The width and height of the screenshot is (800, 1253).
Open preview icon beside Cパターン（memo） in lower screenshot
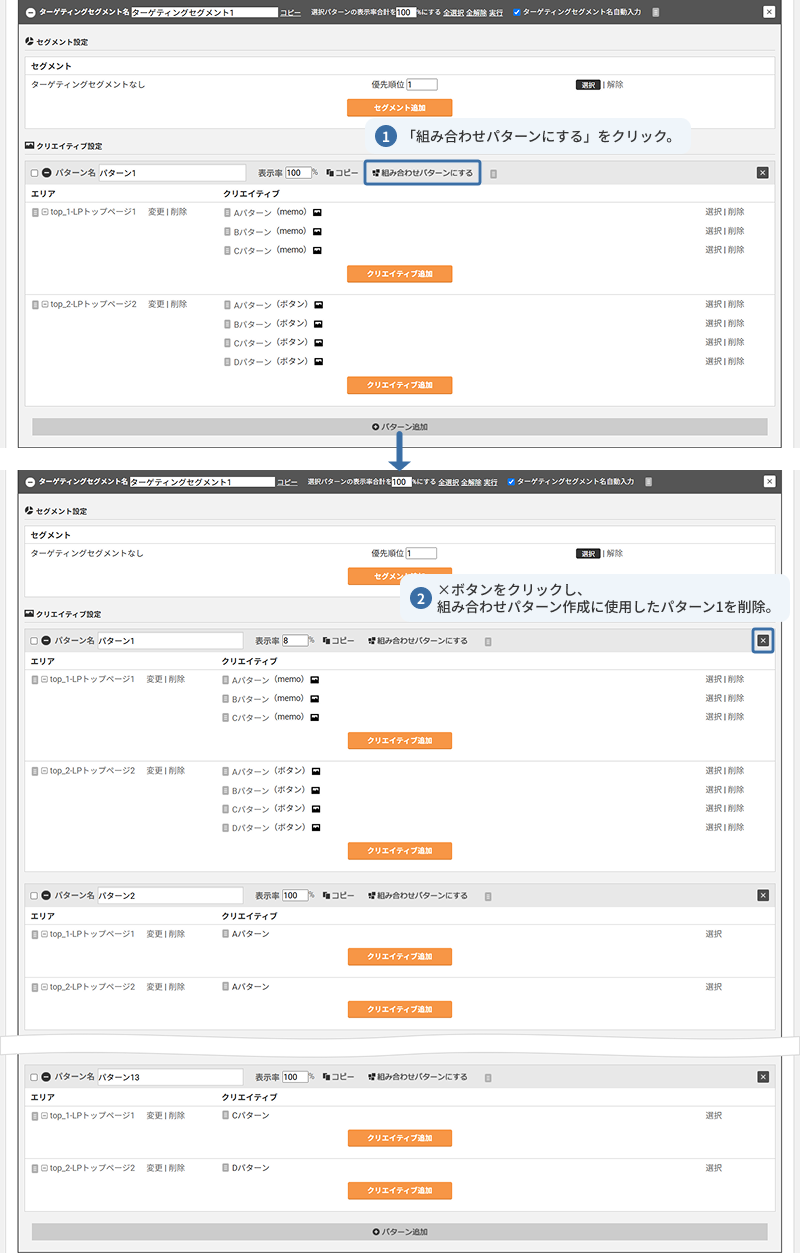tap(315, 717)
